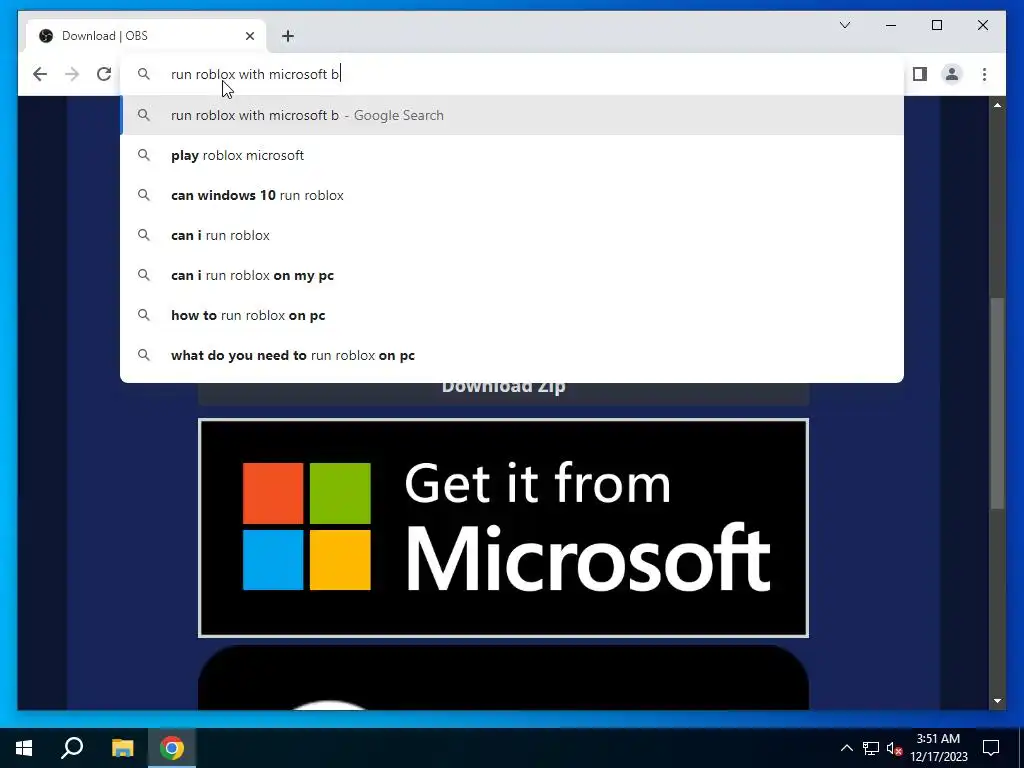Click the browser forward arrow
1024x768 pixels.
tap(72, 74)
